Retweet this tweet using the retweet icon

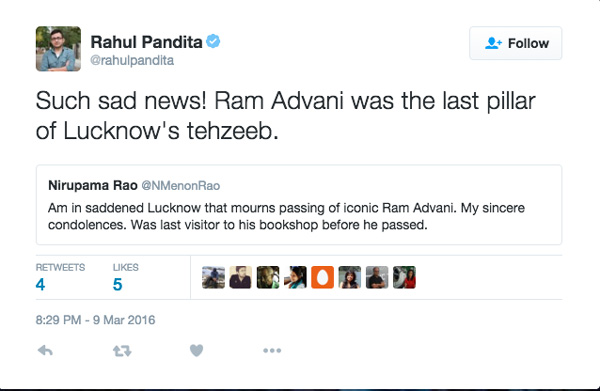pos(122,350)
